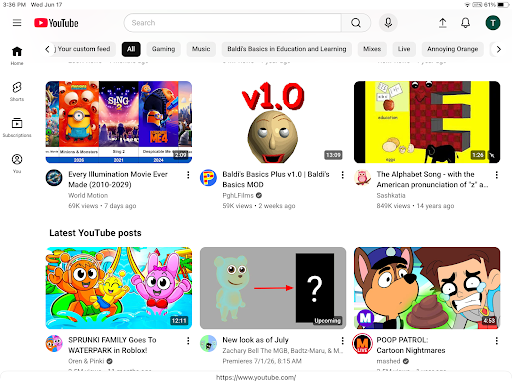The height and width of the screenshot is (384, 512).
Task: Open the account avatar menu
Action: (493, 23)
